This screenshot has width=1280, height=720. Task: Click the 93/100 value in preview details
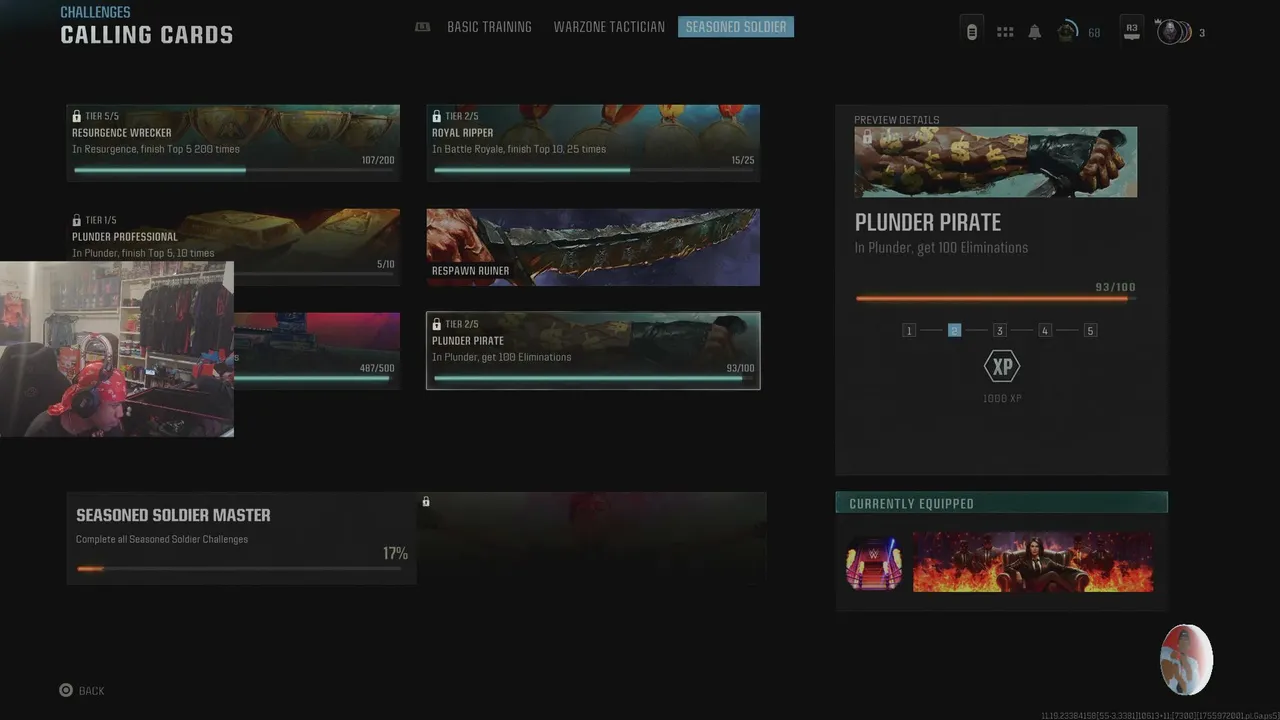(x=1115, y=287)
